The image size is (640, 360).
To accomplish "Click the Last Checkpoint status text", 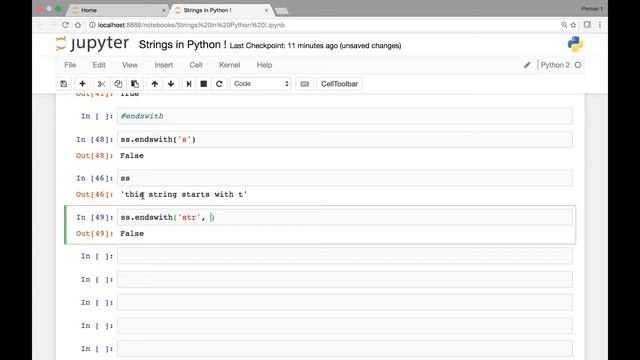I will (315, 46).
